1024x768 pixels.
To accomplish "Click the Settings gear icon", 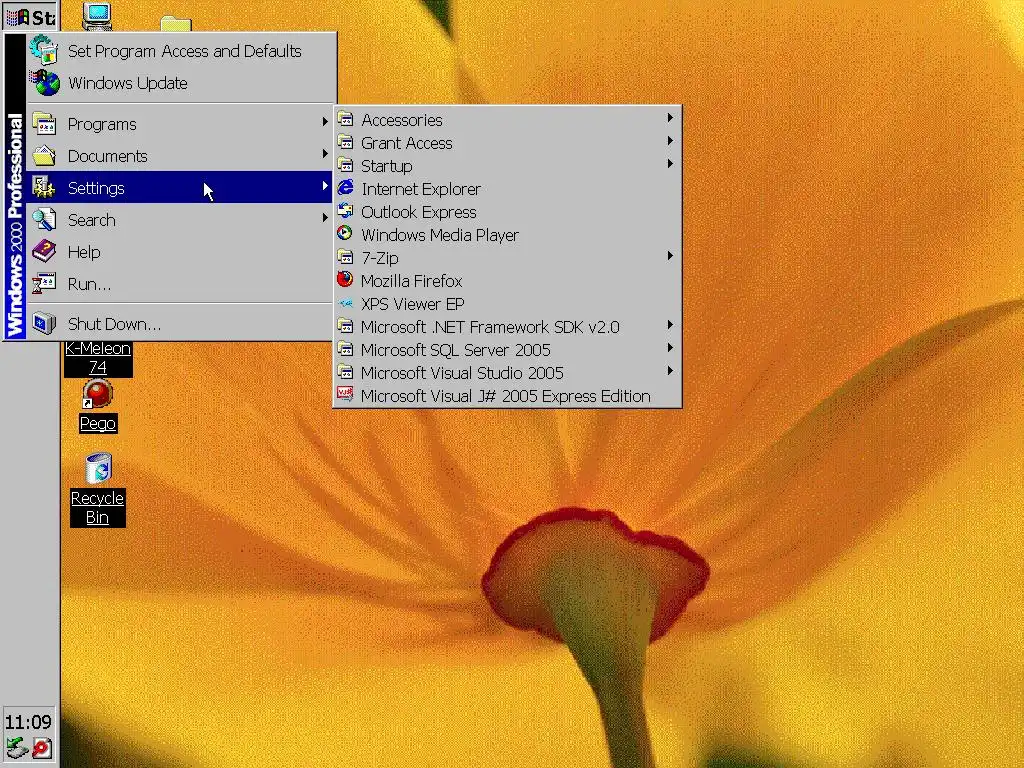I will 44,187.
